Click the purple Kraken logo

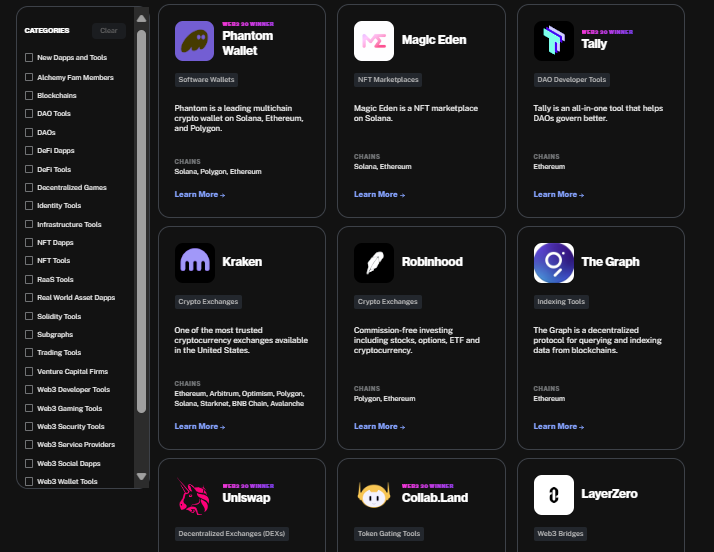coord(195,263)
